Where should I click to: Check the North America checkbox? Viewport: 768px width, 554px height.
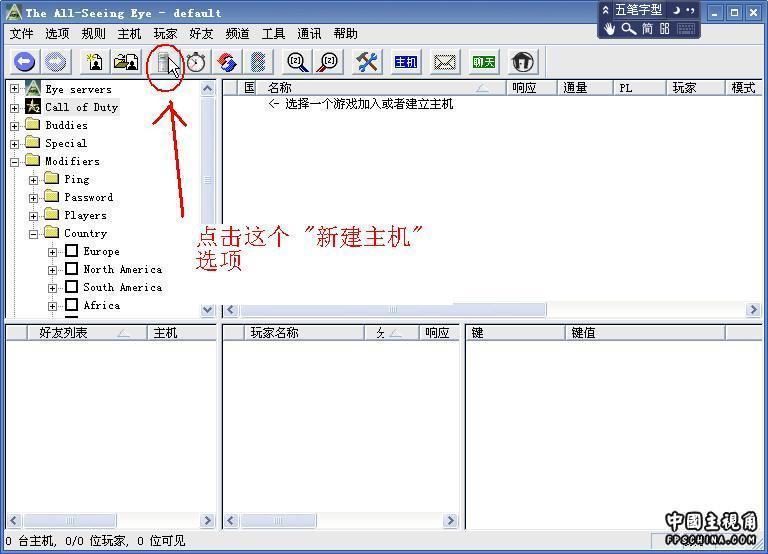72,269
